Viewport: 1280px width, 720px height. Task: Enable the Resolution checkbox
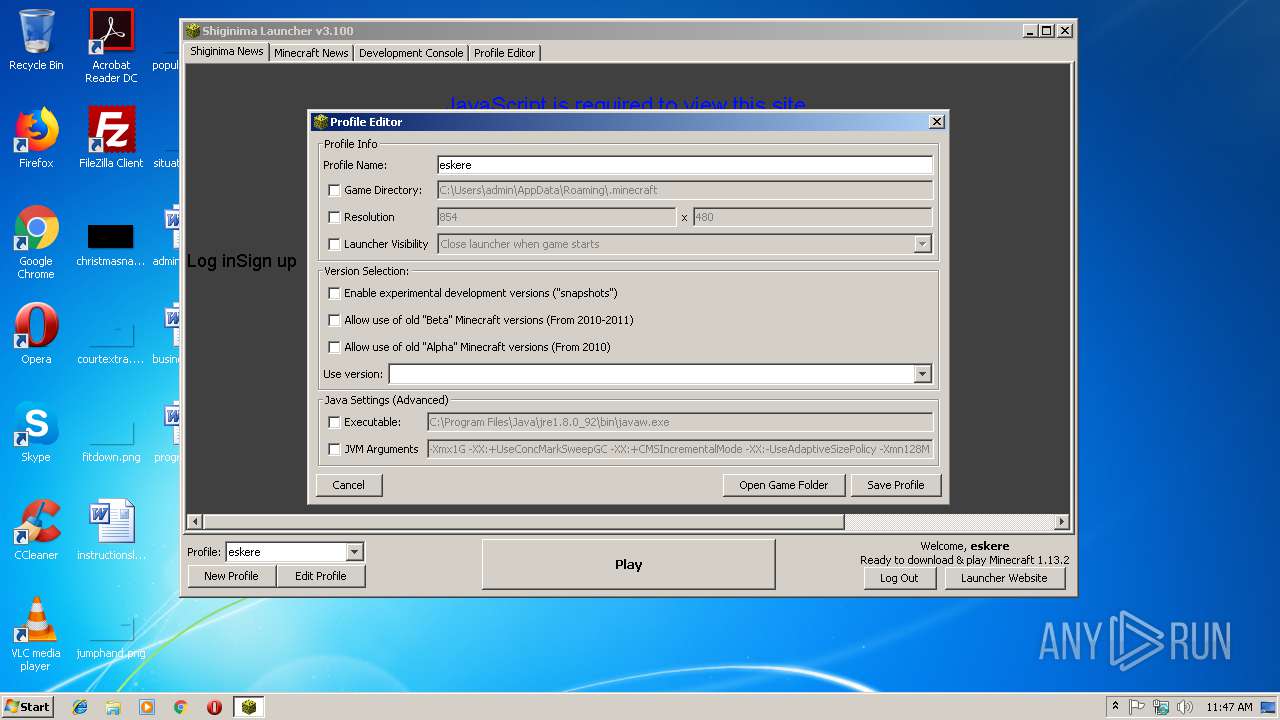[x=334, y=217]
